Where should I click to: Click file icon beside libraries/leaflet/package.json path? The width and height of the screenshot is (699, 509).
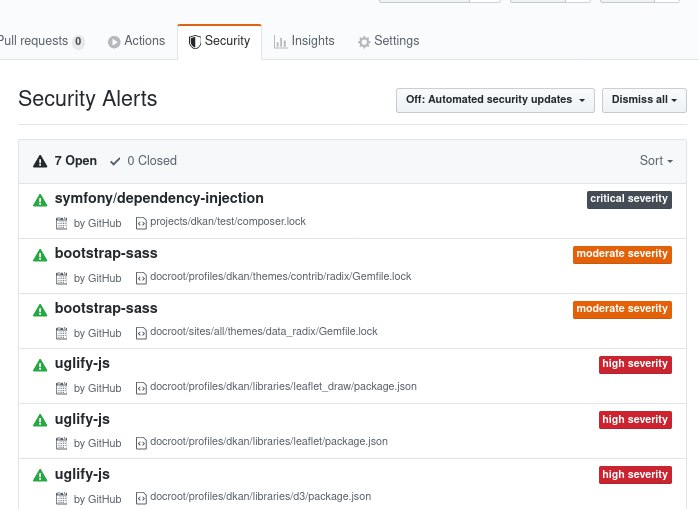click(x=141, y=443)
